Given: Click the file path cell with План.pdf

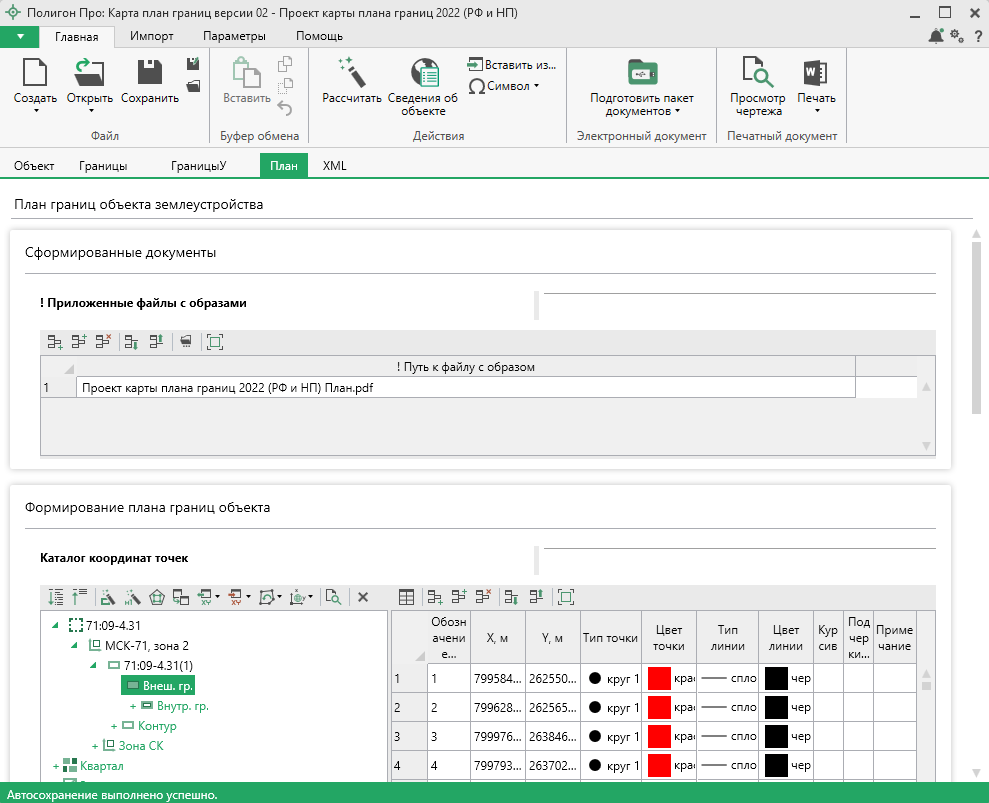Looking at the screenshot, I should 465,387.
